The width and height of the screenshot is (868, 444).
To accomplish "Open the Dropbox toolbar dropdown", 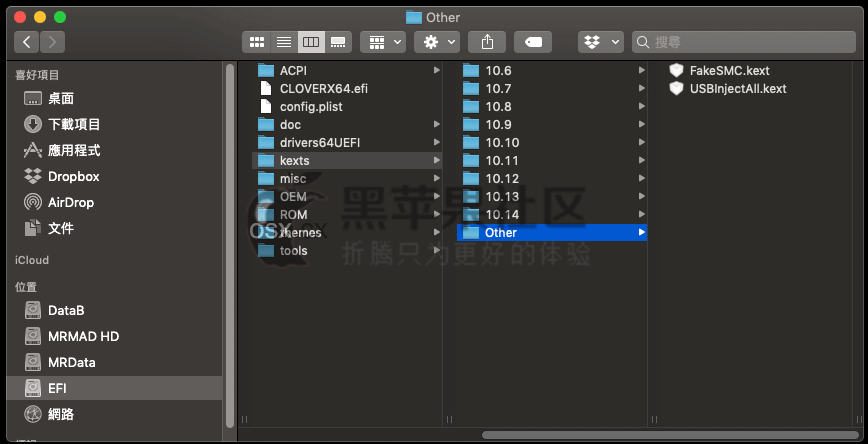I will pos(601,42).
